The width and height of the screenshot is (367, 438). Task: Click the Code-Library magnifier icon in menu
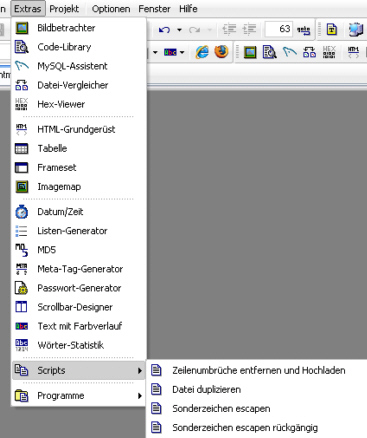(22, 47)
